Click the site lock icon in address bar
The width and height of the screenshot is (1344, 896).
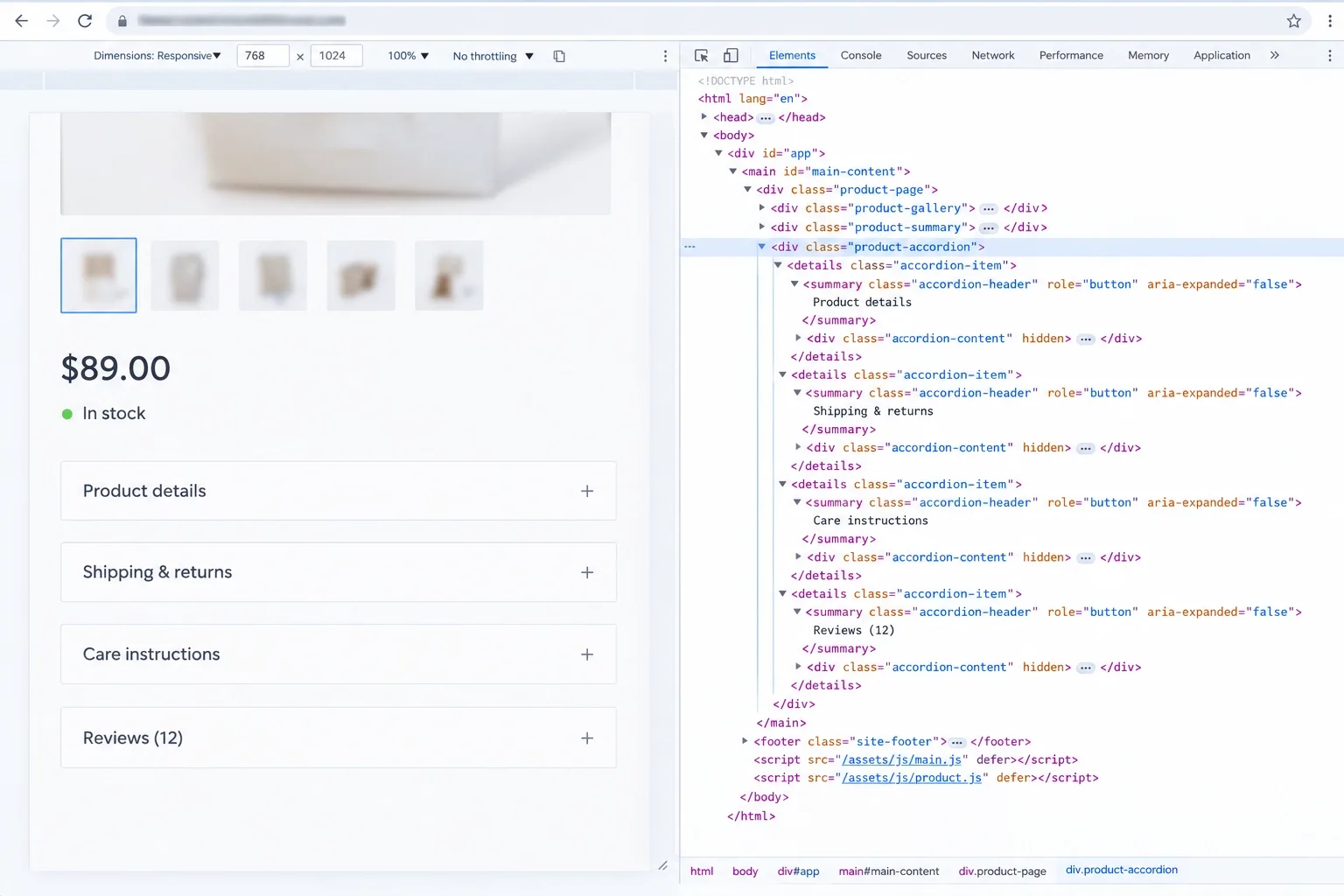click(x=122, y=21)
